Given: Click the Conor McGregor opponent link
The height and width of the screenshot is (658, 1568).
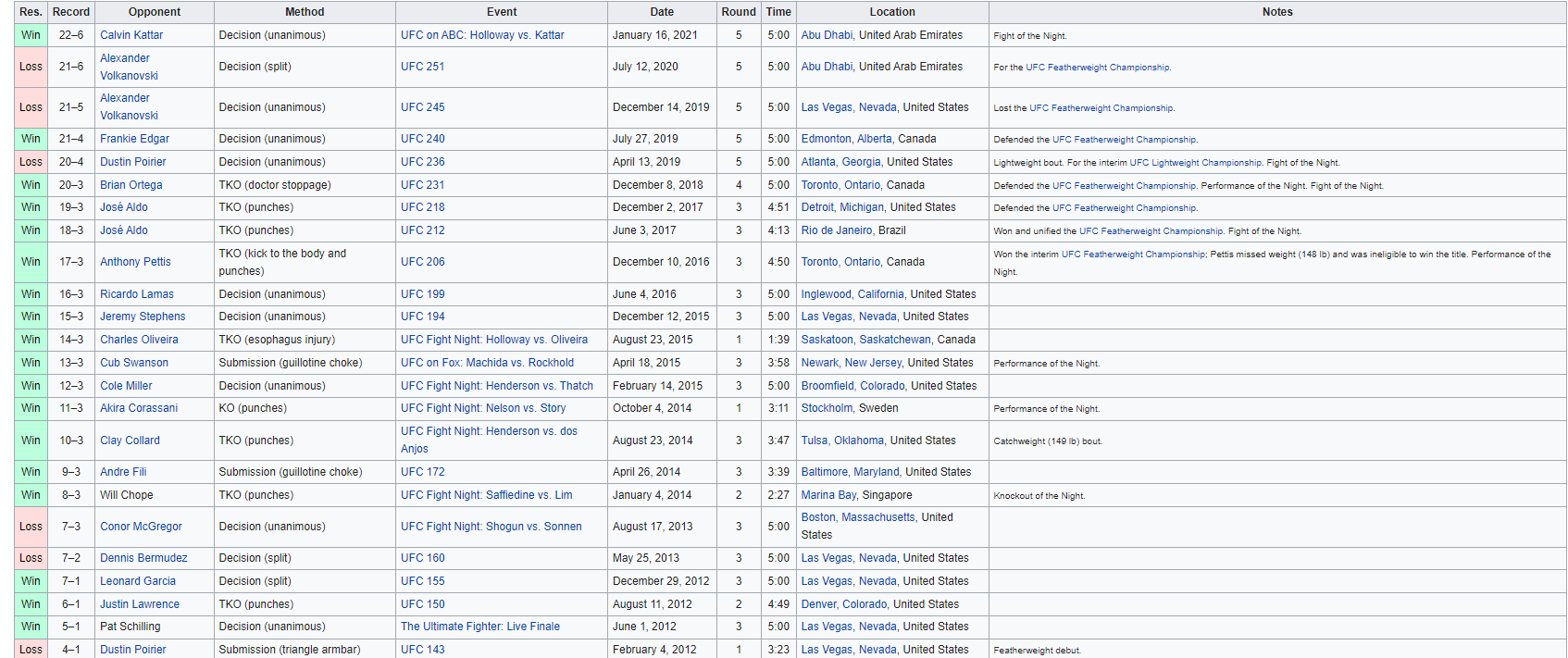Looking at the screenshot, I should (x=141, y=527).
